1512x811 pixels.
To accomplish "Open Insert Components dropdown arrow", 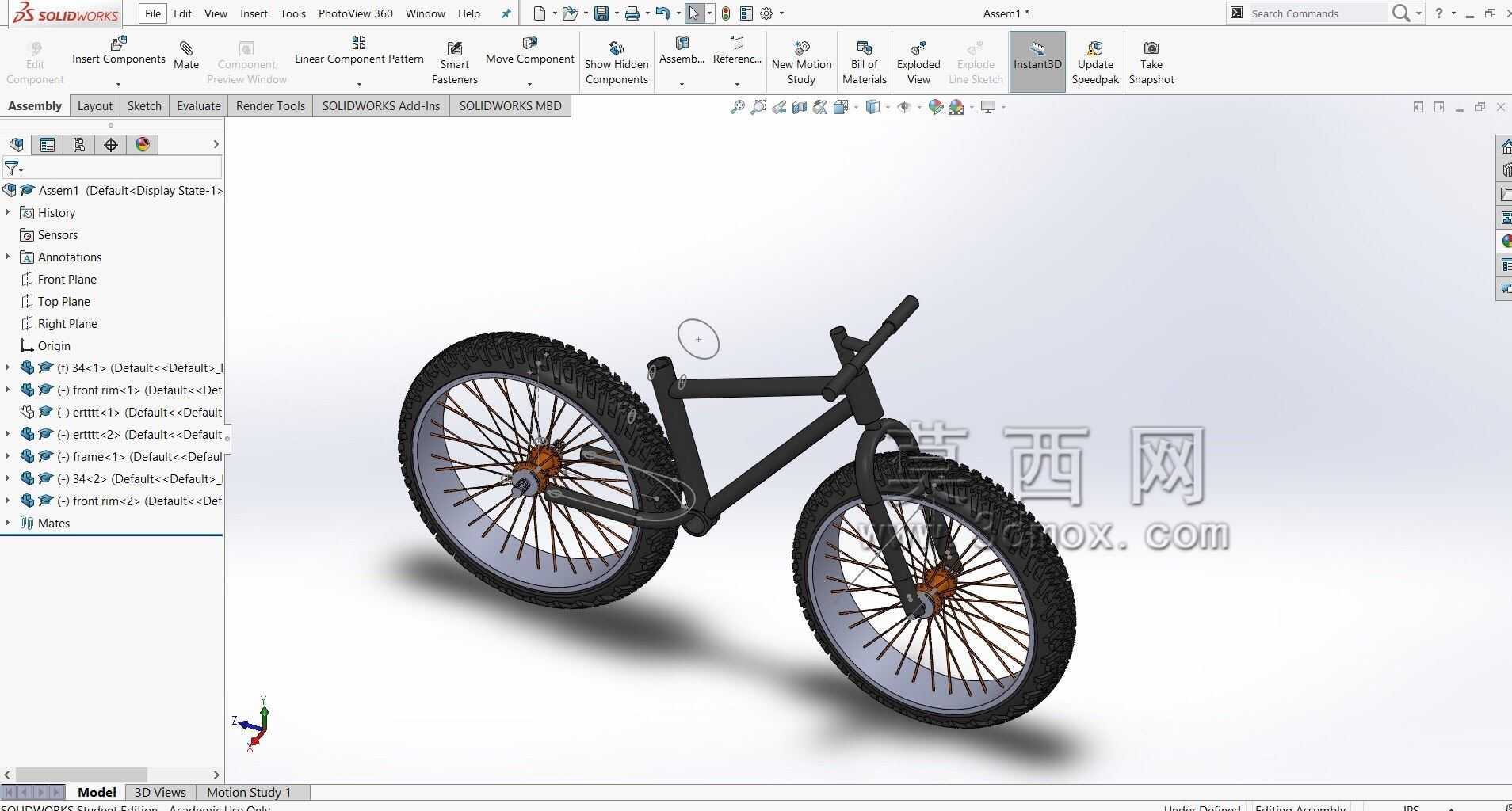I will coord(118,83).
